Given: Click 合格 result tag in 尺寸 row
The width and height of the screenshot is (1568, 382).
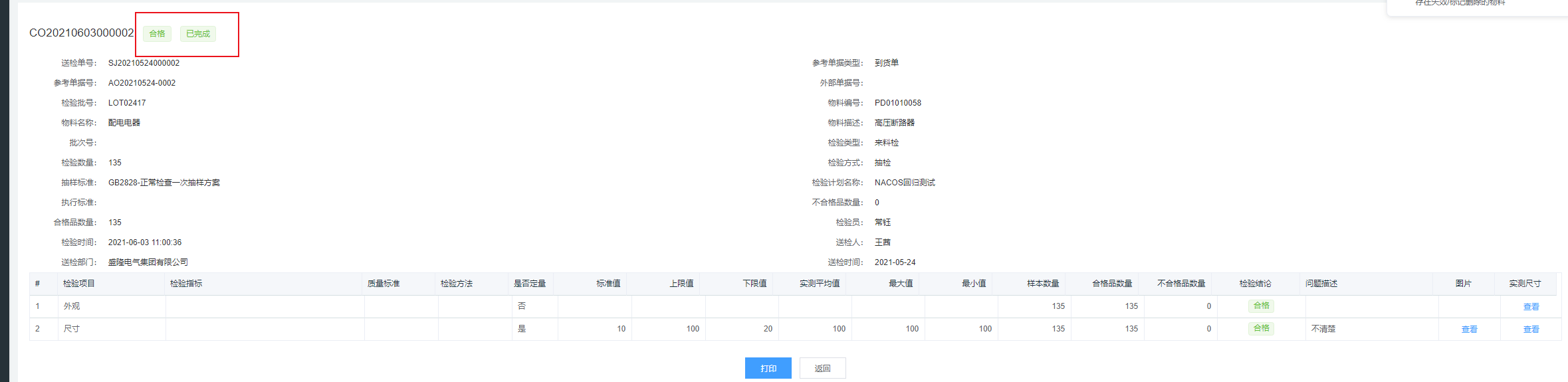Looking at the screenshot, I should click(x=1261, y=328).
